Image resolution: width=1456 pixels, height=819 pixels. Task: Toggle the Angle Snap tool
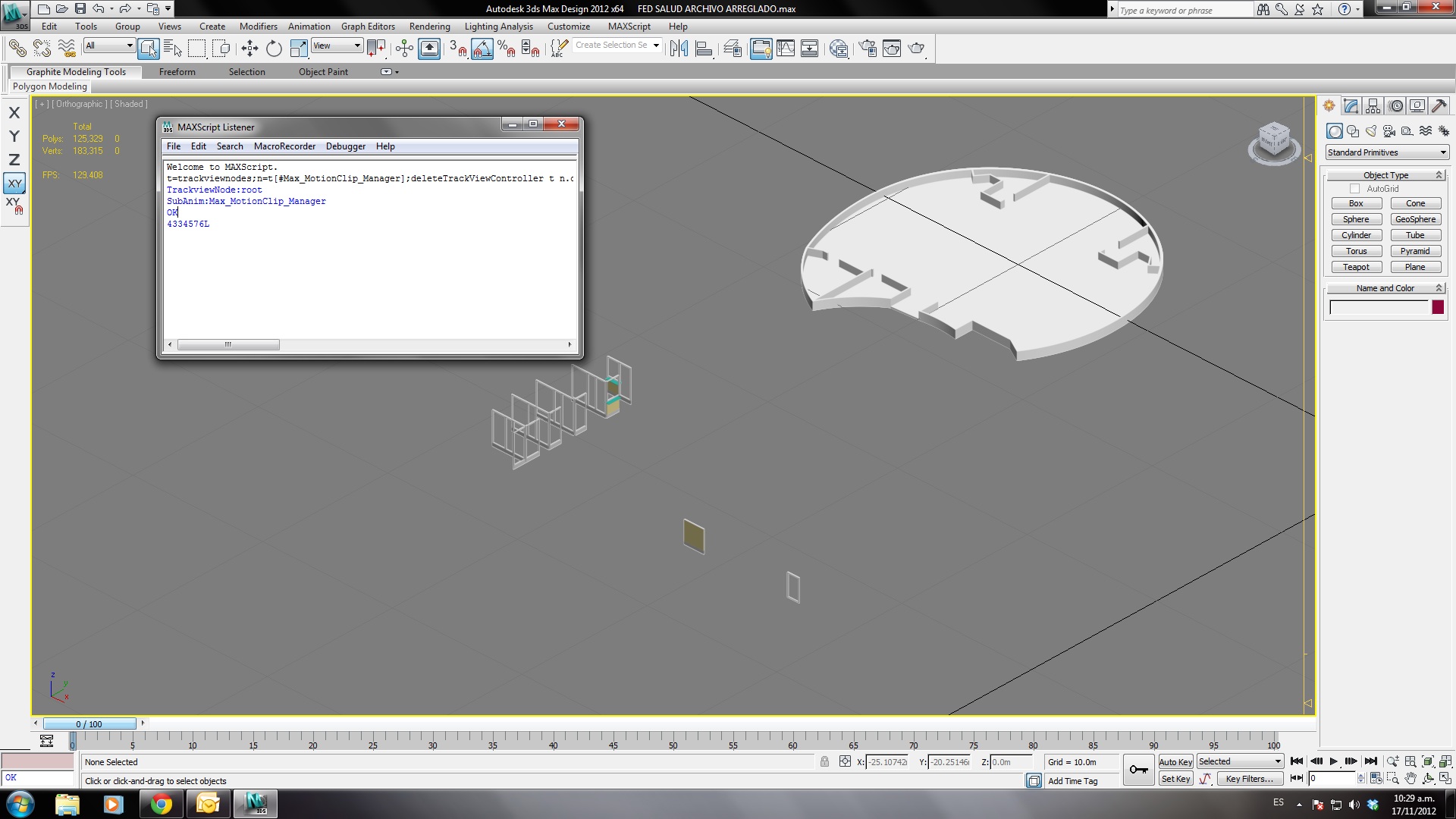[x=482, y=49]
